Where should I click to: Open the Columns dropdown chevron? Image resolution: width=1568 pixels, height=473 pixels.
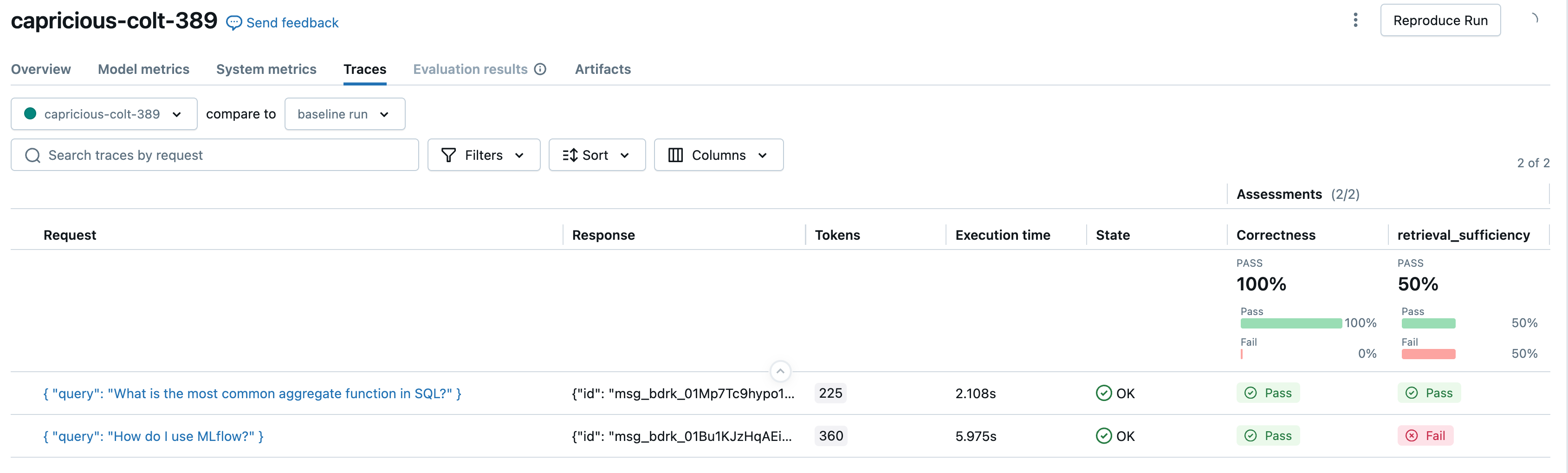coord(763,156)
